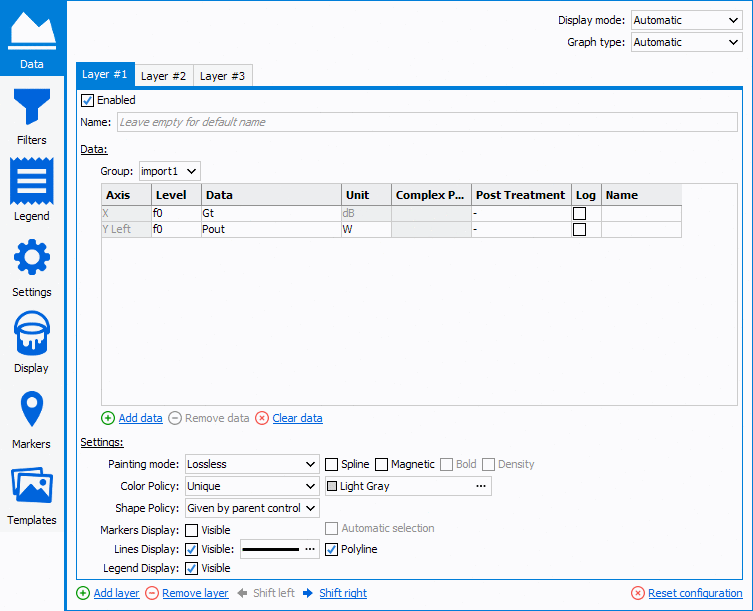753x611 pixels.
Task: Open line style options with the ellipsis
Action: (x=310, y=549)
